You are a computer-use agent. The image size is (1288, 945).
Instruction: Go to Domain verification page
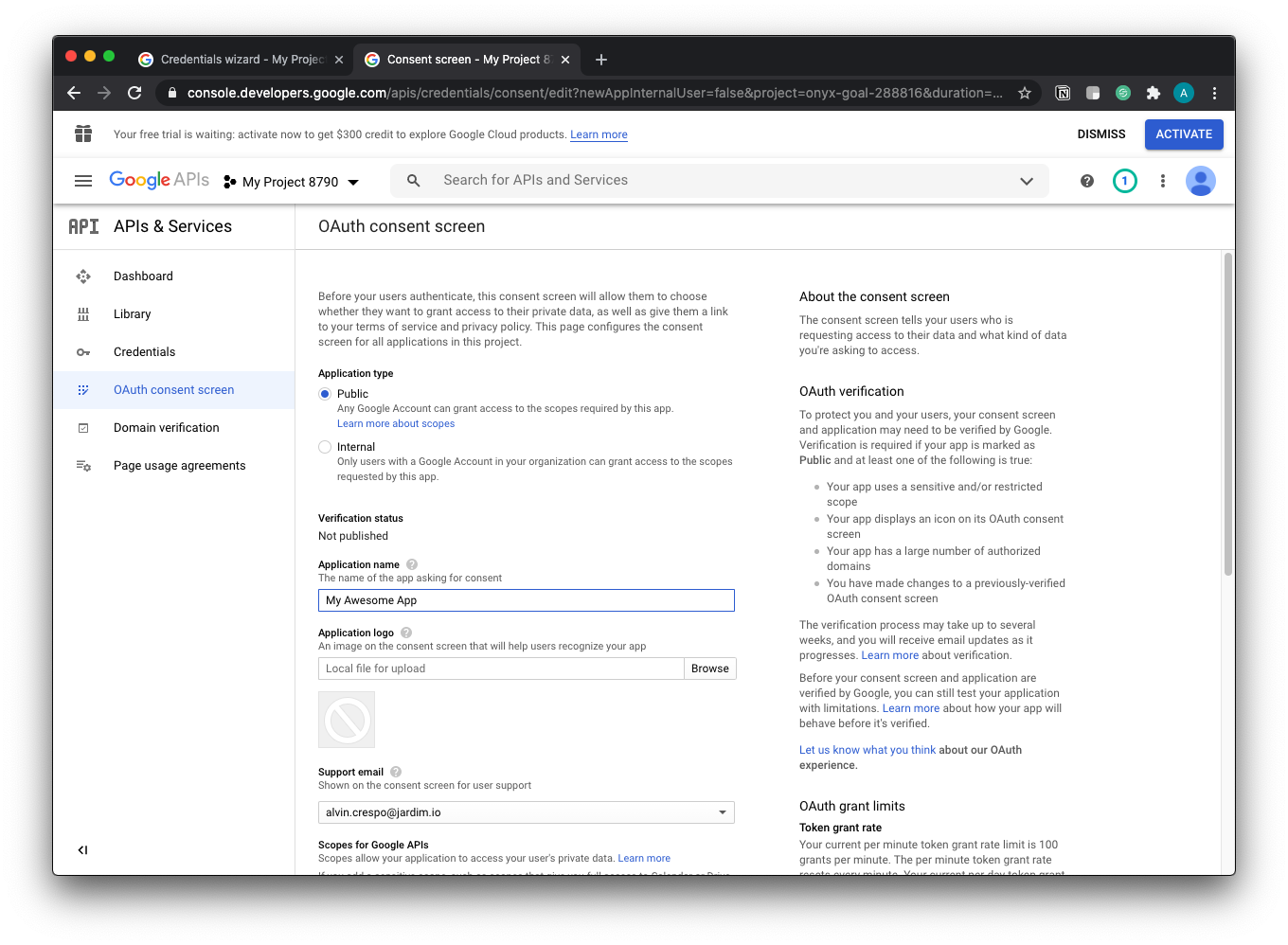tap(166, 428)
